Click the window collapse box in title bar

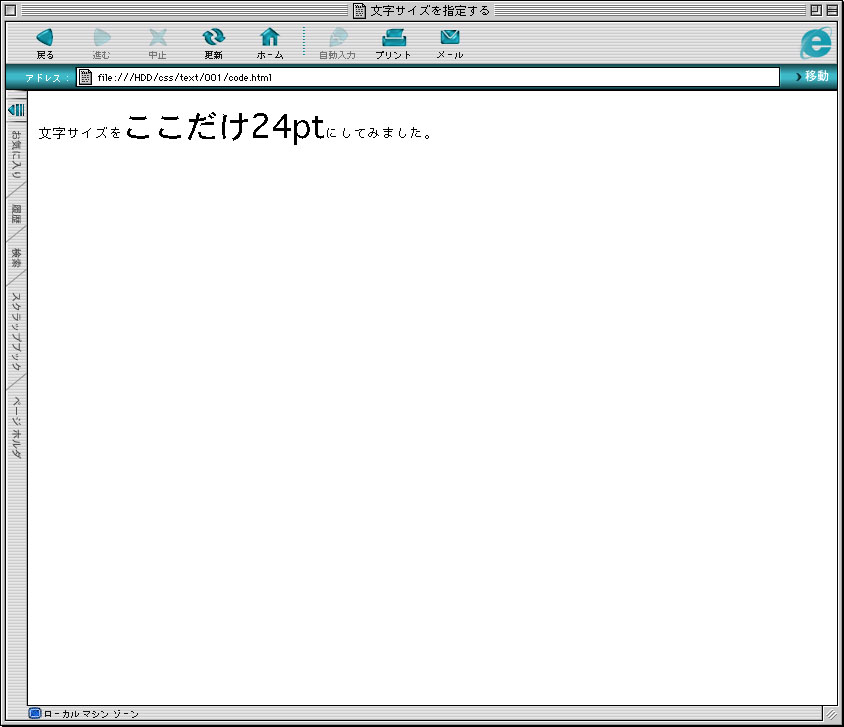[x=832, y=10]
